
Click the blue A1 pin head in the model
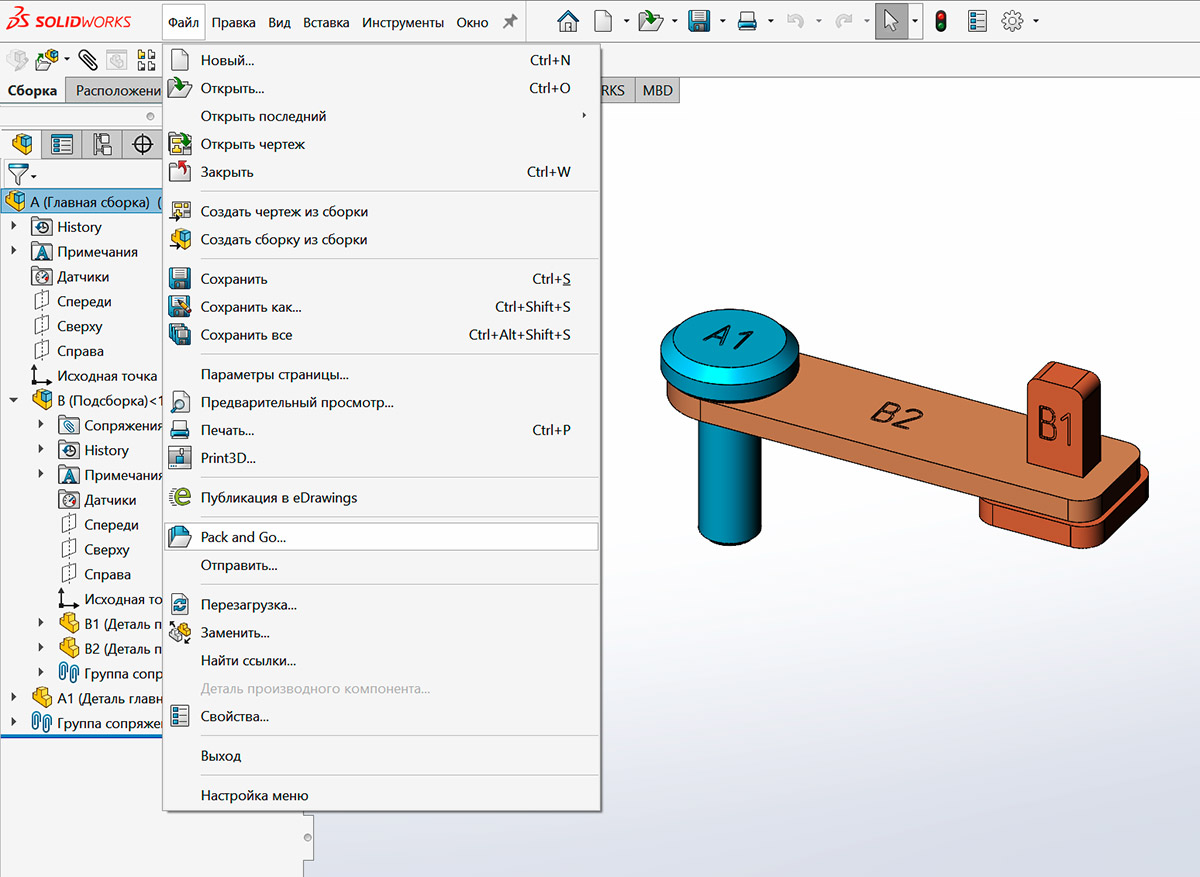(x=730, y=340)
